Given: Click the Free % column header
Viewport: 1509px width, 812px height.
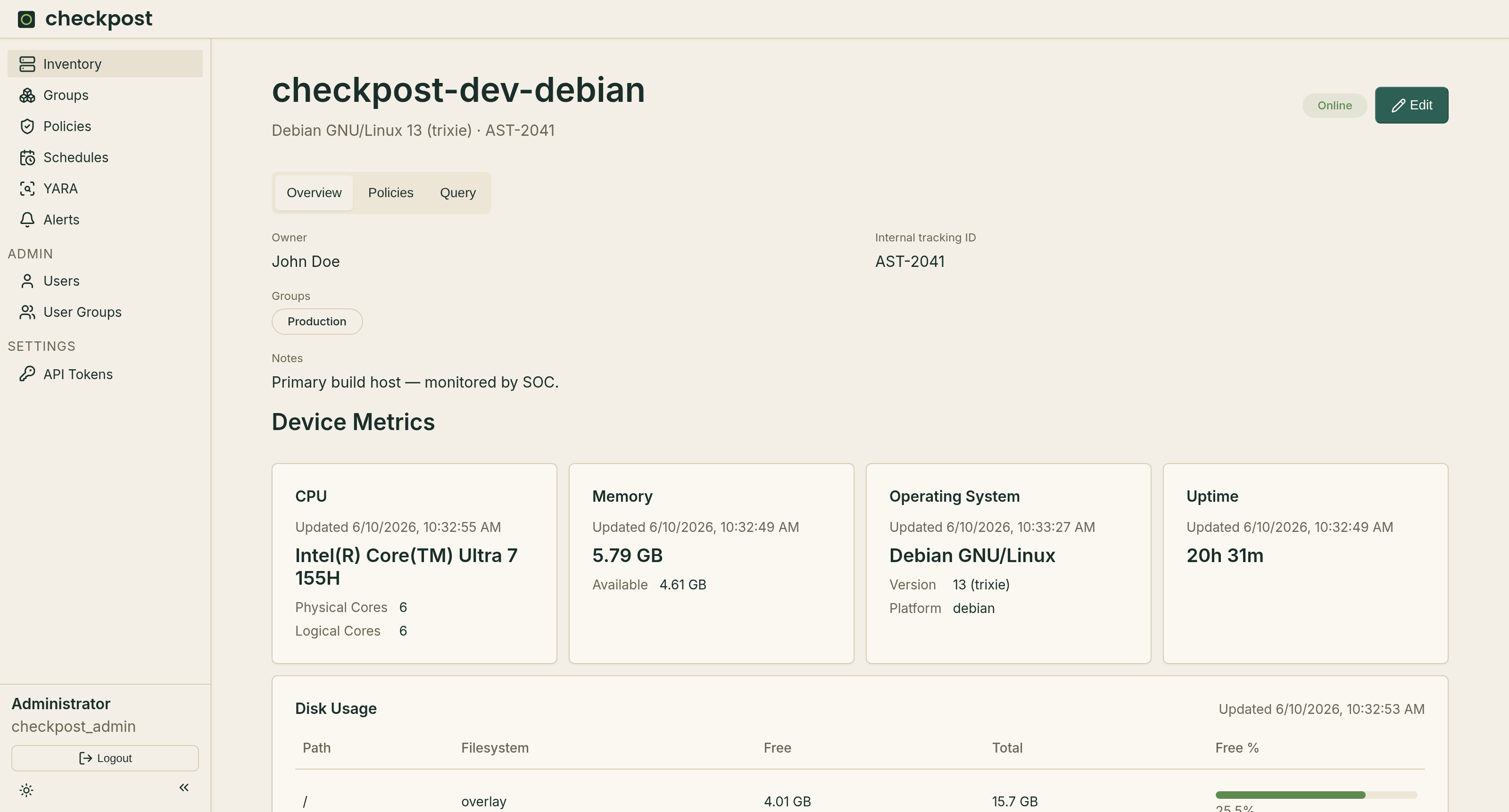Looking at the screenshot, I should pos(1236,747).
